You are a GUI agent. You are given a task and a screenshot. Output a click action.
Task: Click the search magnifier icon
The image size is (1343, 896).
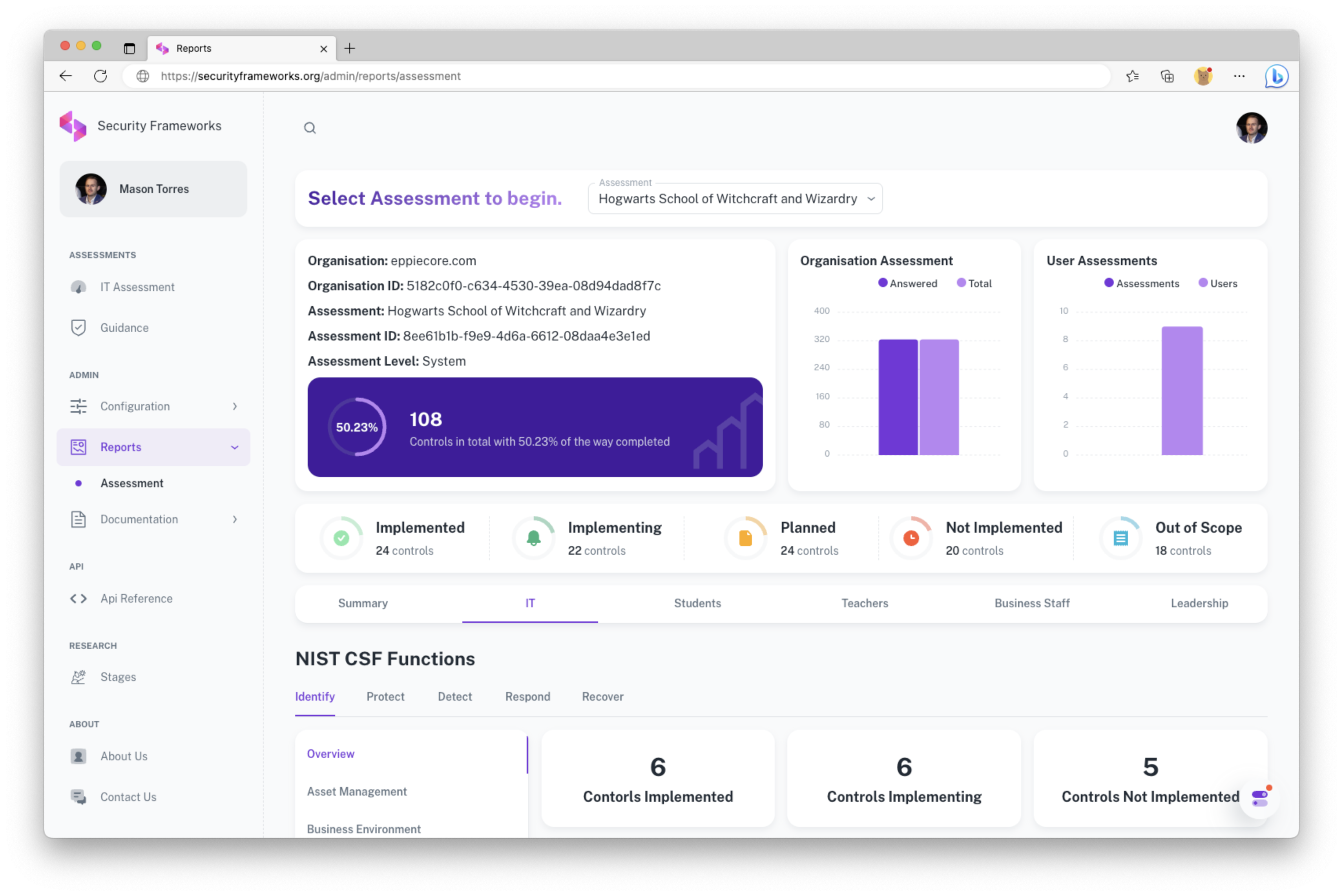click(309, 128)
